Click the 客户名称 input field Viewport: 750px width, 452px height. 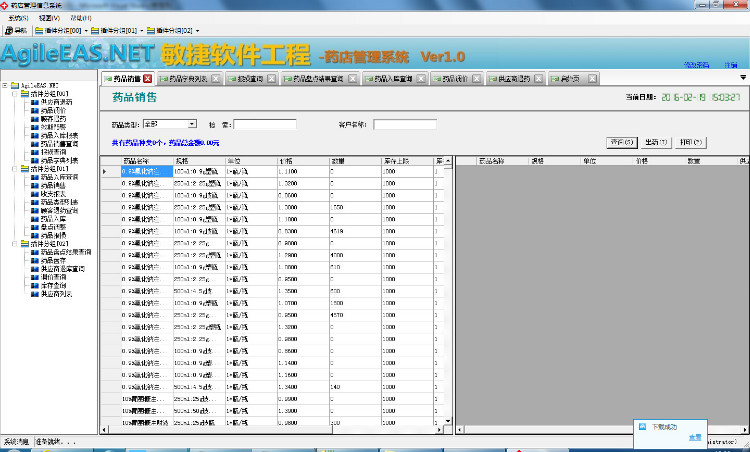click(x=405, y=124)
